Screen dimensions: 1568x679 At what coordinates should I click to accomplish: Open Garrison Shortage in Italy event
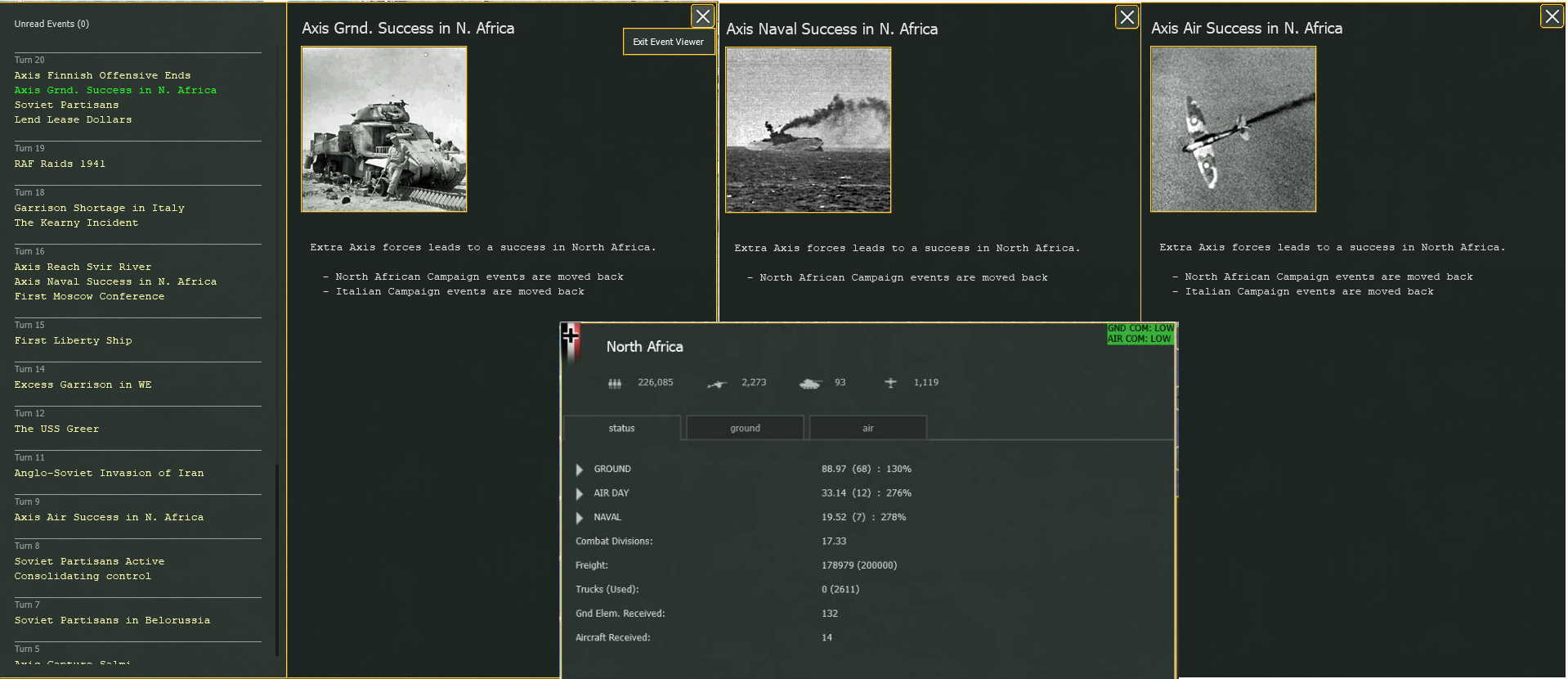pos(99,208)
